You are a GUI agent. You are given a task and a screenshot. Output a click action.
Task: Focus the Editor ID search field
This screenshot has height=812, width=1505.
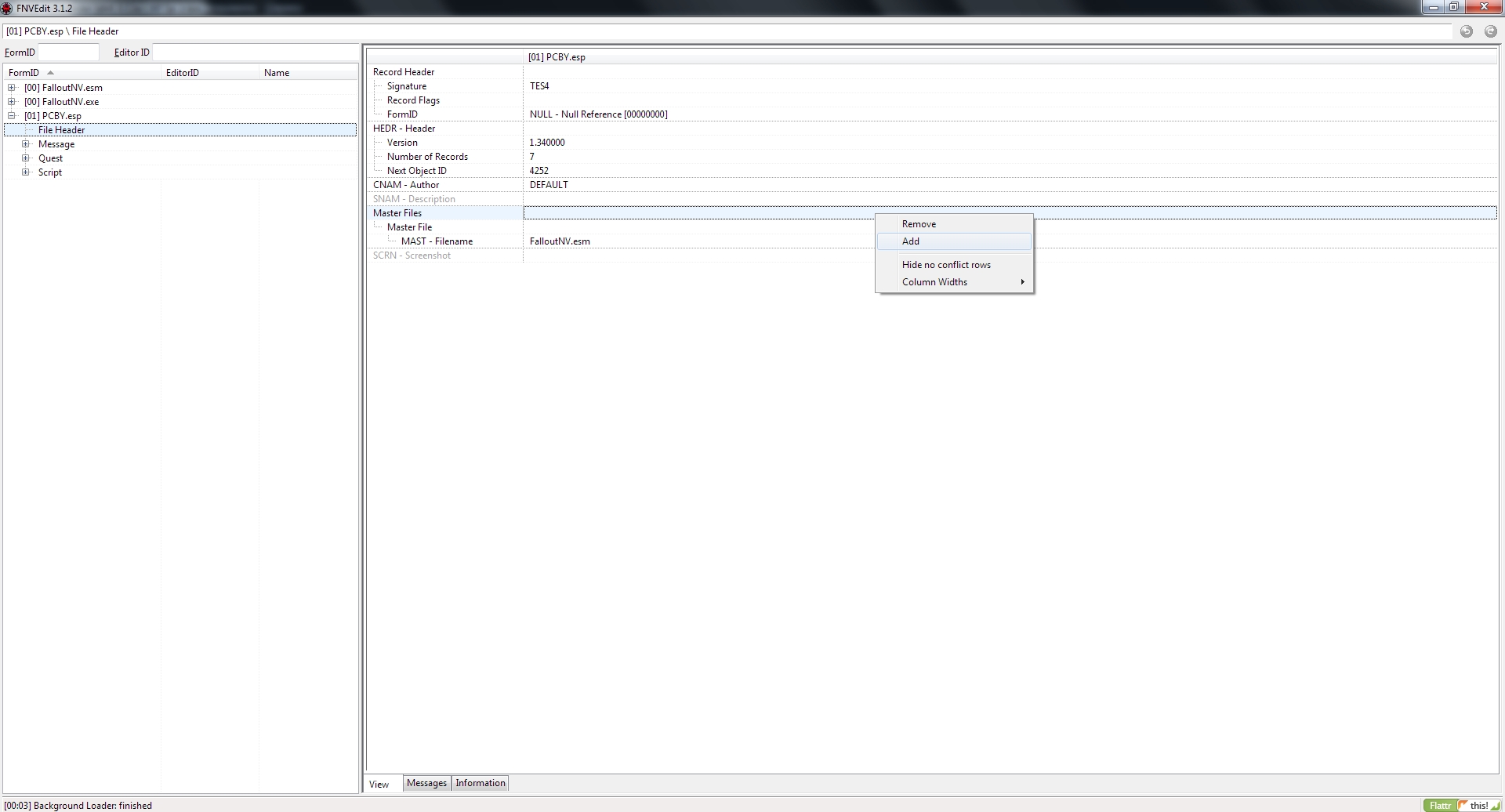point(255,53)
